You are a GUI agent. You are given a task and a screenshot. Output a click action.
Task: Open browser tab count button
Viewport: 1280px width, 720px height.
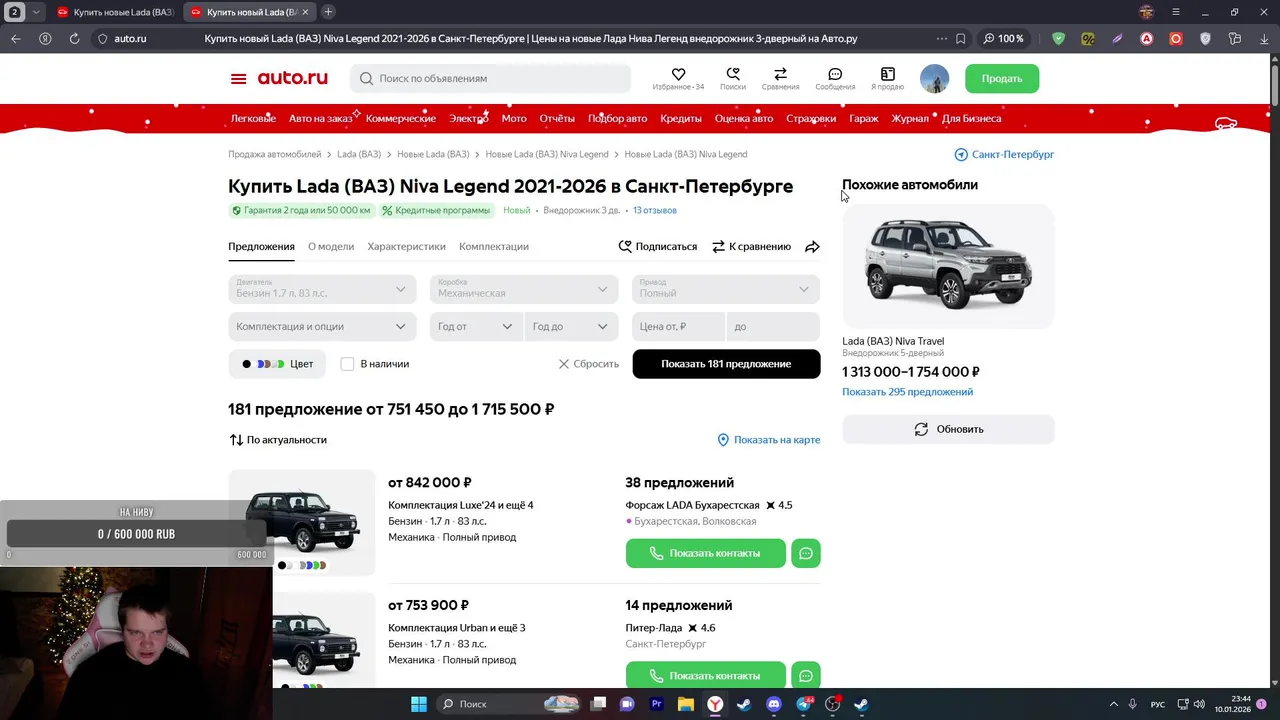[15, 12]
